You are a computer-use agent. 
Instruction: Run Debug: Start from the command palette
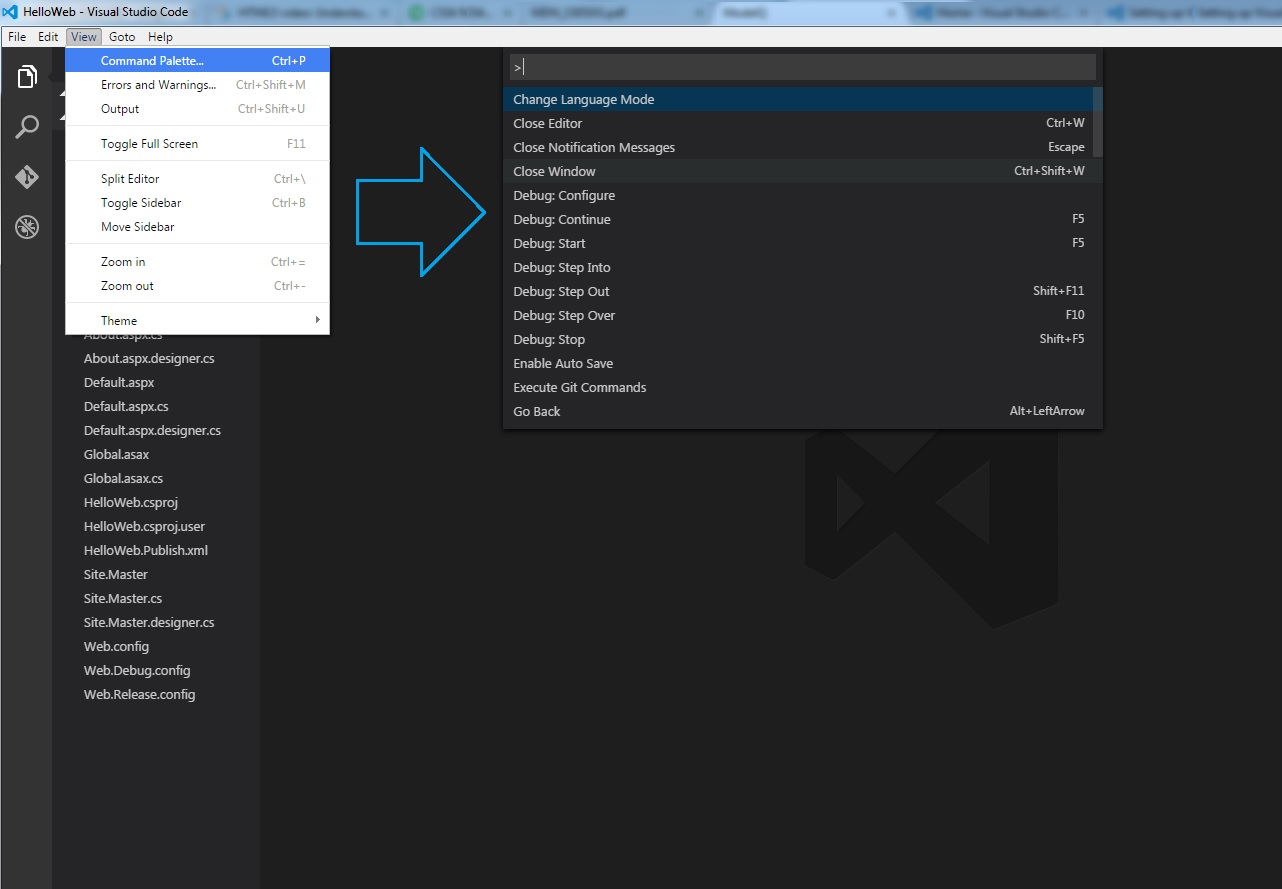[548, 243]
